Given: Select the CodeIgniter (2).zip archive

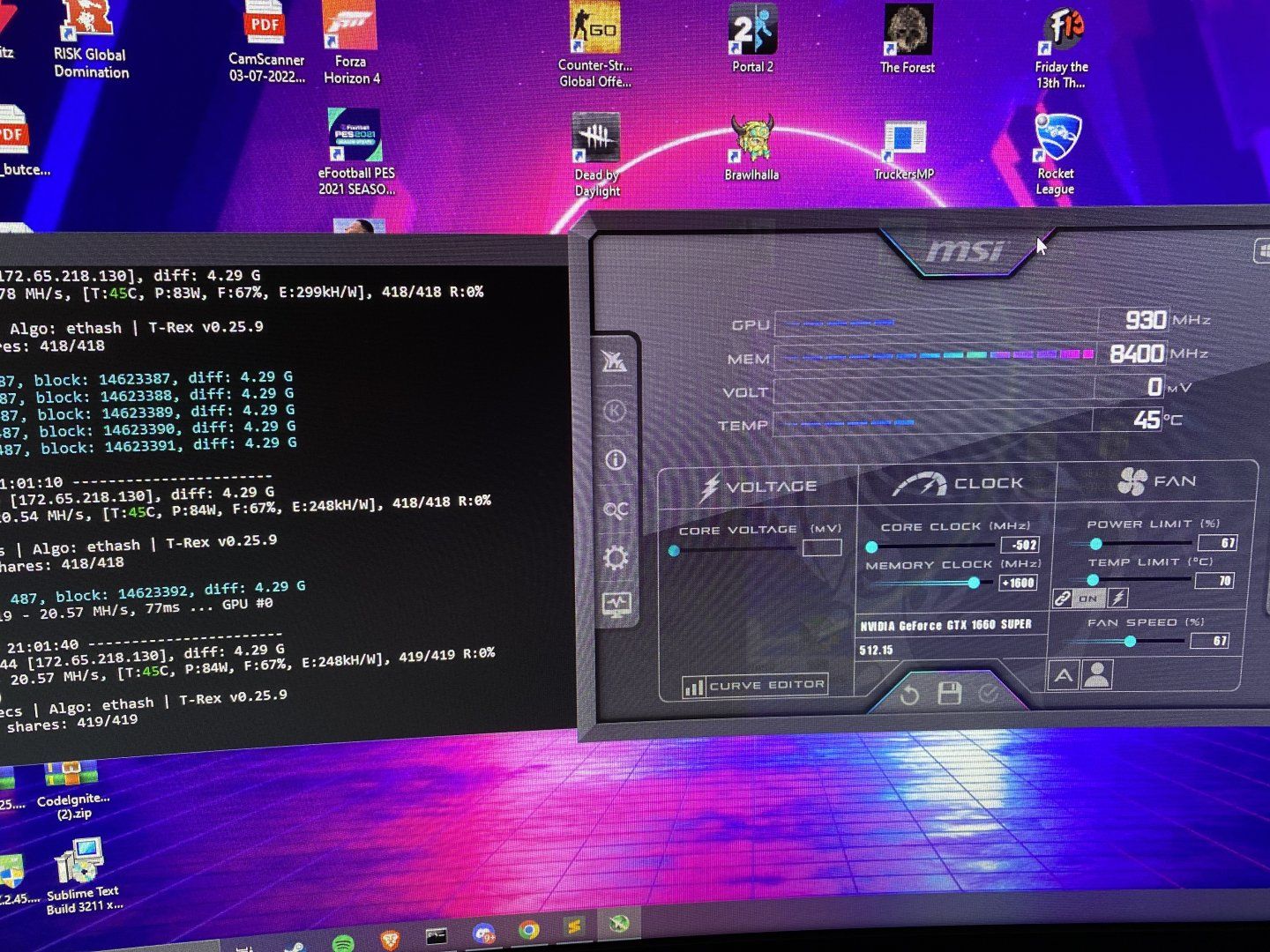Looking at the screenshot, I should [72, 791].
